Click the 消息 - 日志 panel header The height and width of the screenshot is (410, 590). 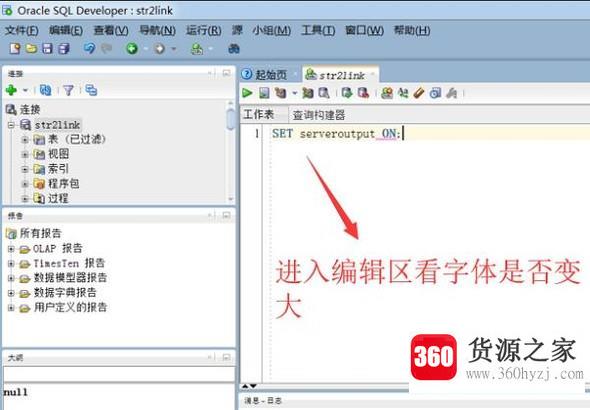[263, 401]
